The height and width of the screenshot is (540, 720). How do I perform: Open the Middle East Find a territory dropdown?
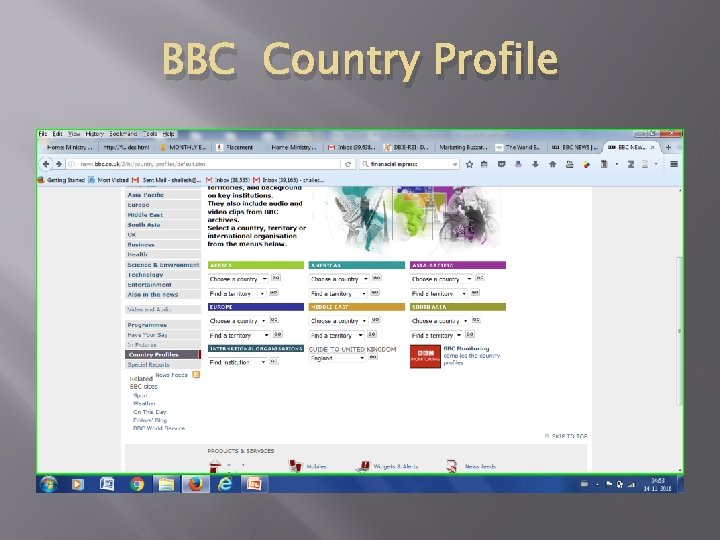click(337, 335)
